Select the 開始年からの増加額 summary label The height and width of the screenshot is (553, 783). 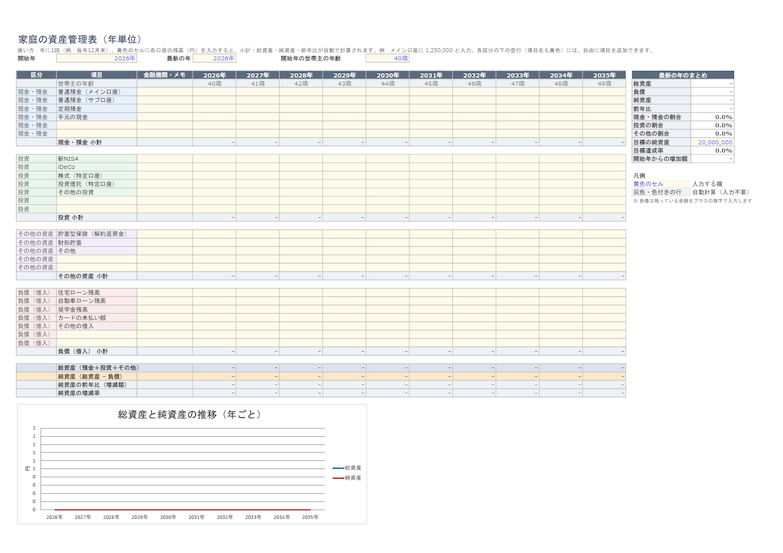click(661, 158)
